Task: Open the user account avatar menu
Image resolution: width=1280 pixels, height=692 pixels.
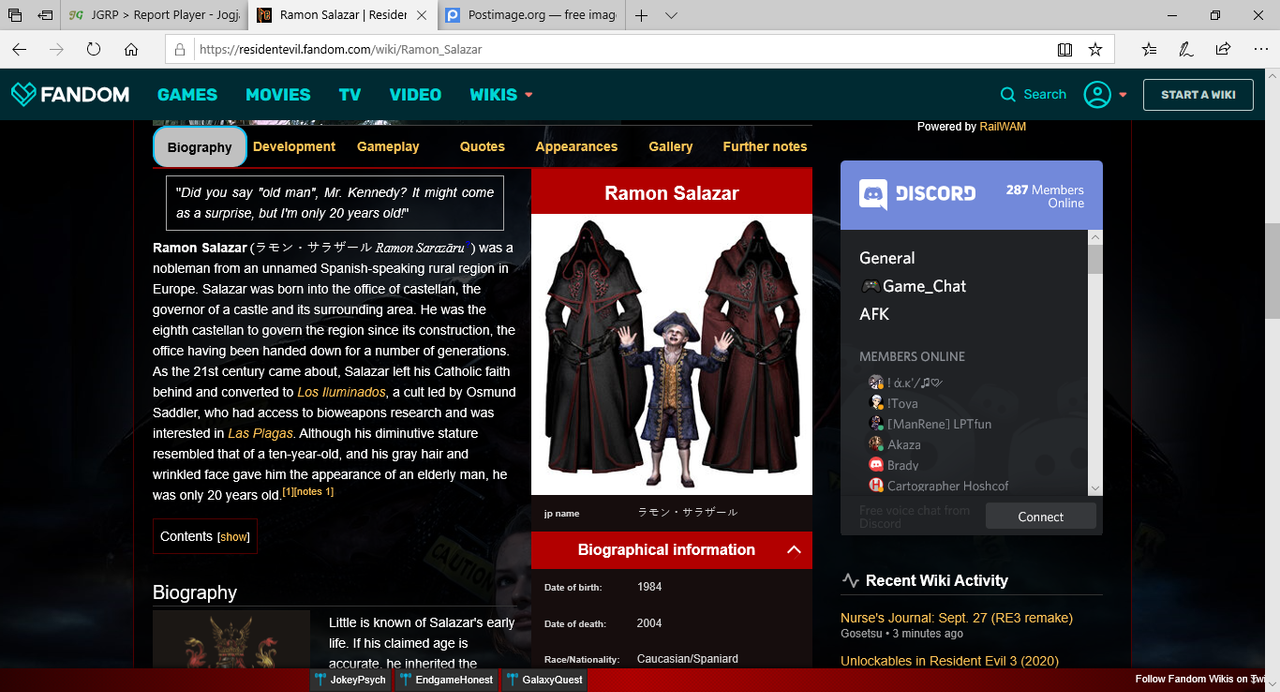Action: click(x=1105, y=95)
